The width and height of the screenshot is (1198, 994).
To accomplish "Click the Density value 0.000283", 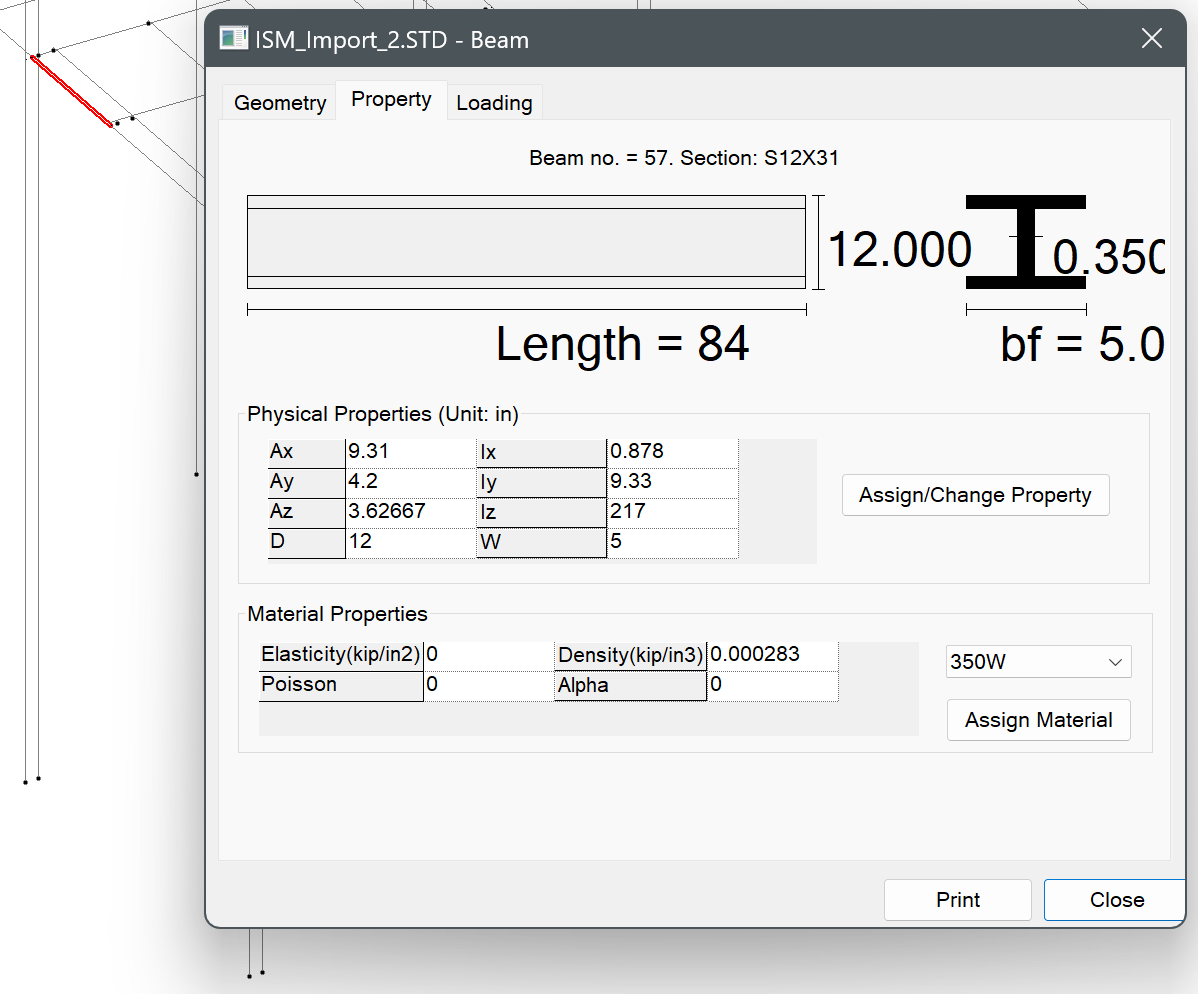I will tap(772, 655).
